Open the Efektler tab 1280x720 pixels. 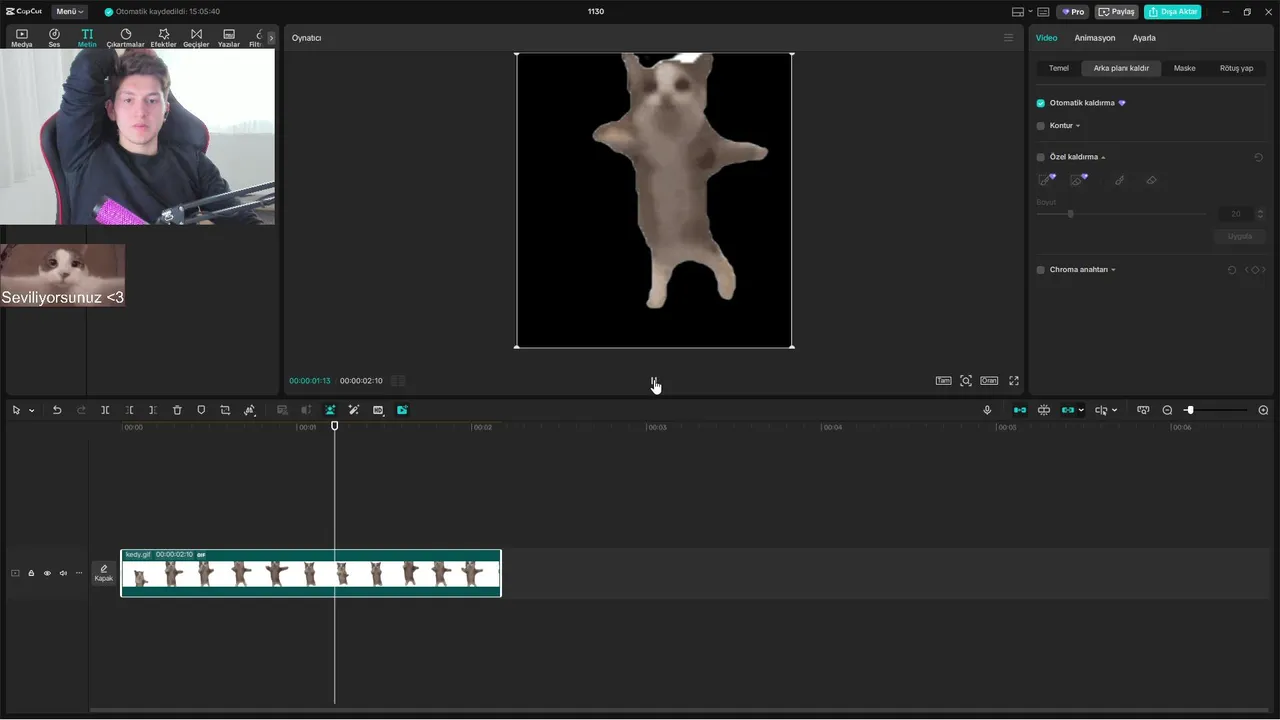coord(163,38)
